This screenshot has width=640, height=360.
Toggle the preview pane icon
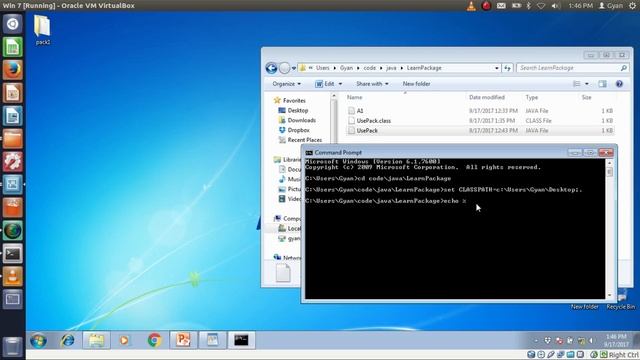click(602, 84)
